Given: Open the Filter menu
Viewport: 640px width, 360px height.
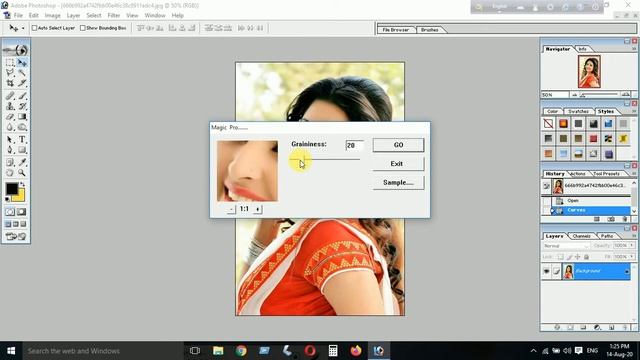Looking at the screenshot, I should tap(114, 16).
